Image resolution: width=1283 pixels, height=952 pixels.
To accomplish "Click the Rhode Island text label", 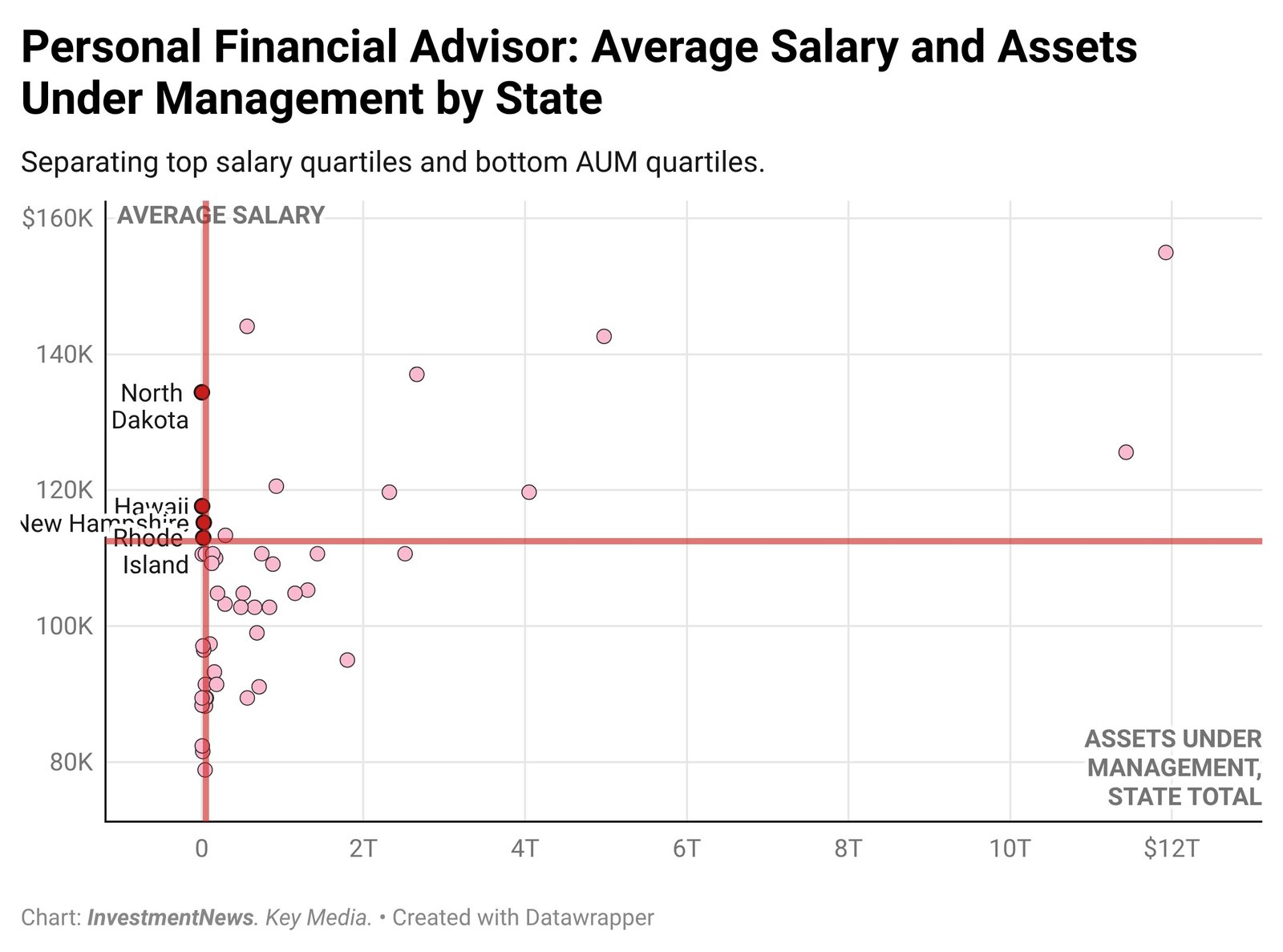I will [151, 551].
